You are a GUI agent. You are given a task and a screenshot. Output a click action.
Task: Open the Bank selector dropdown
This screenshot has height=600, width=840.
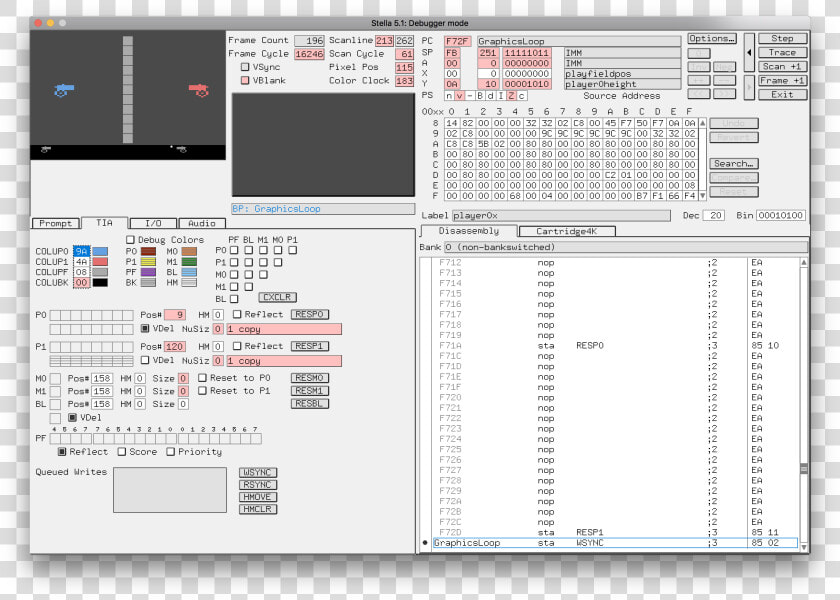click(626, 247)
